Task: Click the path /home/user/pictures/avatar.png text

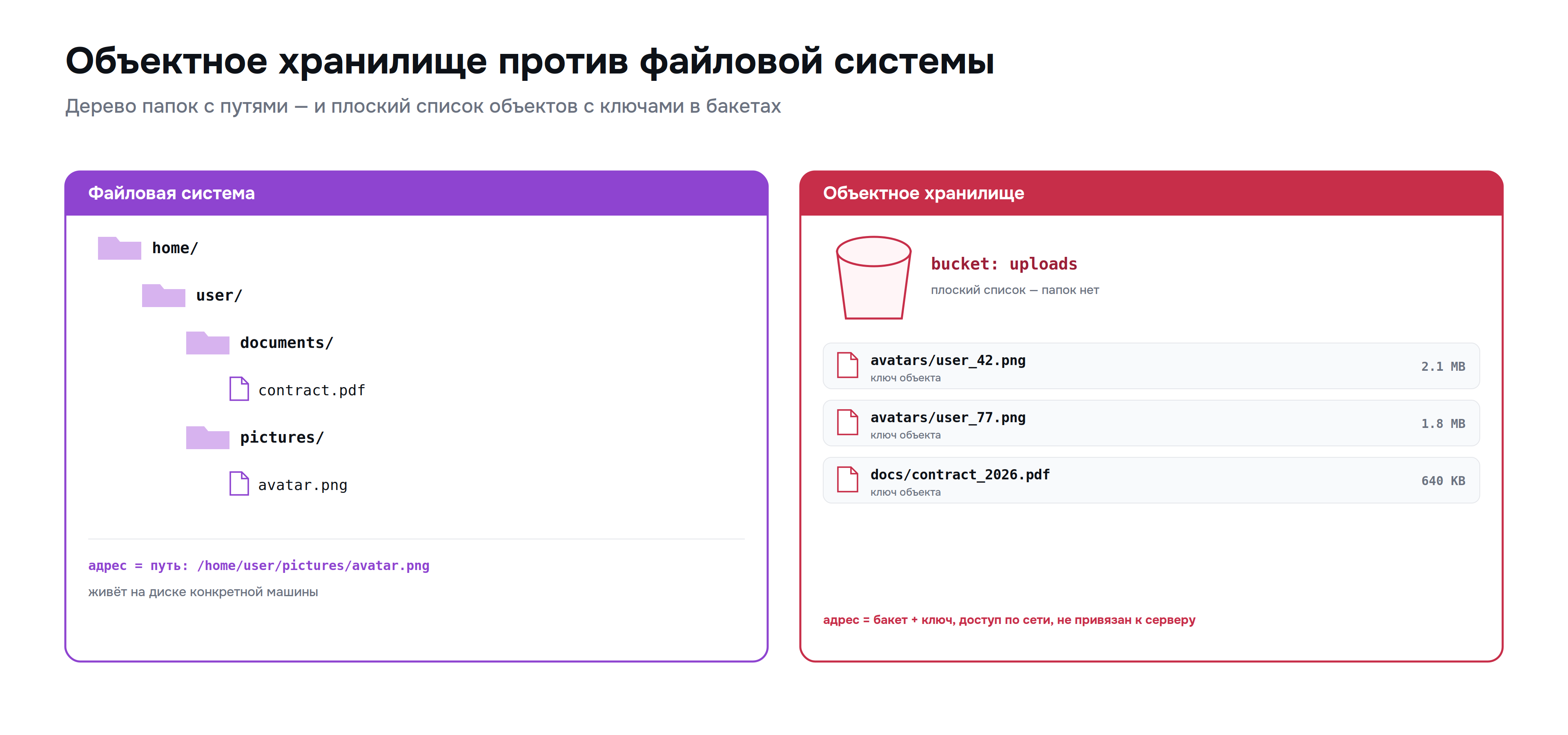Action: click(x=314, y=566)
